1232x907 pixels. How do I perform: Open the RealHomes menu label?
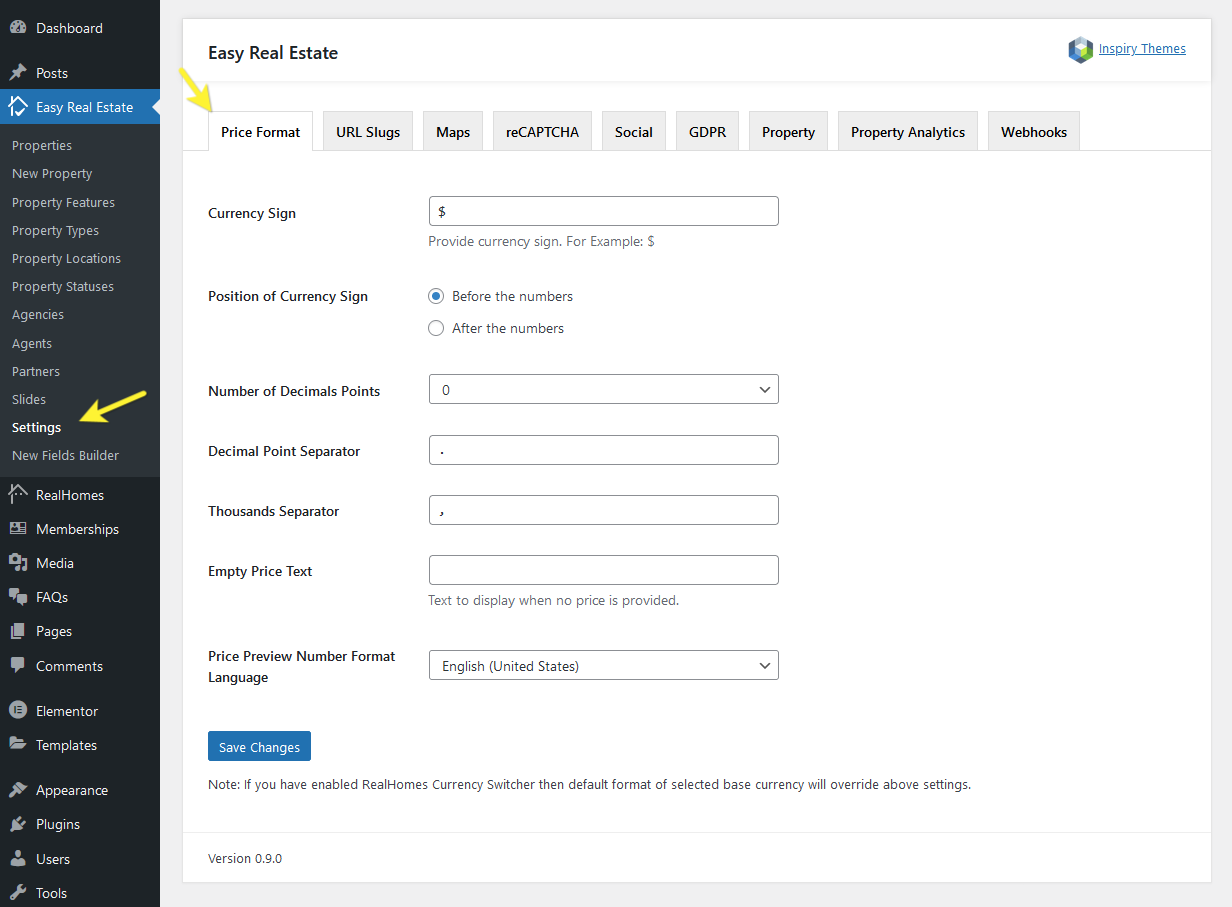coord(70,495)
